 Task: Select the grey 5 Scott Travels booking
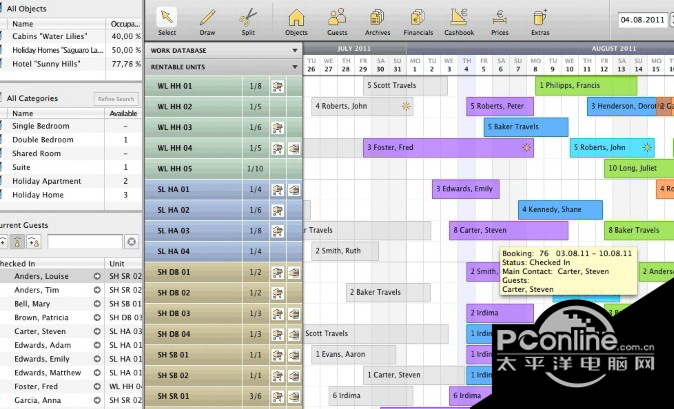pos(405,85)
